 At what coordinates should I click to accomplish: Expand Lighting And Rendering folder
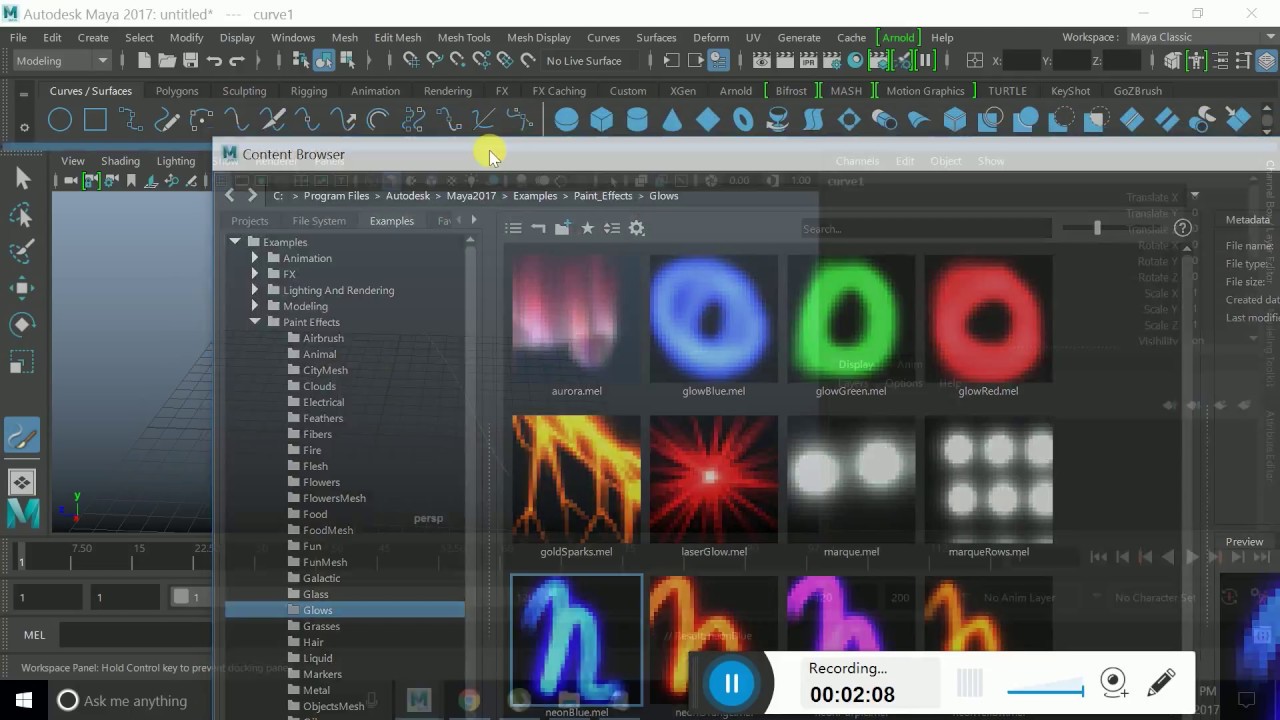(254, 290)
